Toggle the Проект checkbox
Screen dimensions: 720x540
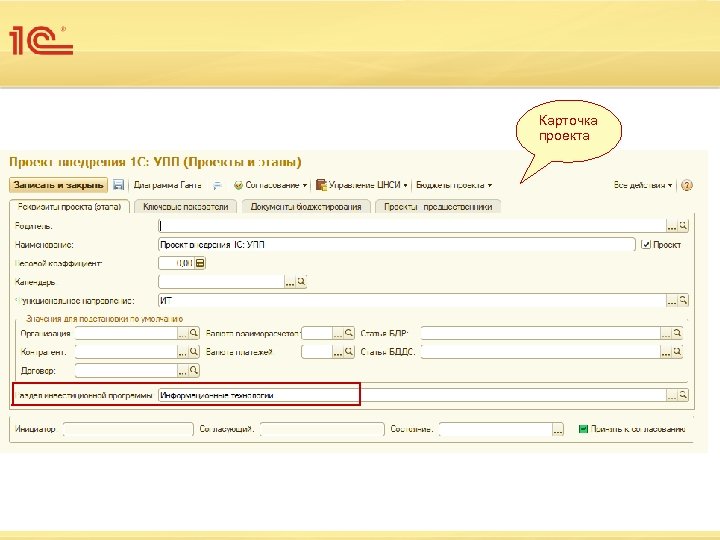[x=646, y=245]
